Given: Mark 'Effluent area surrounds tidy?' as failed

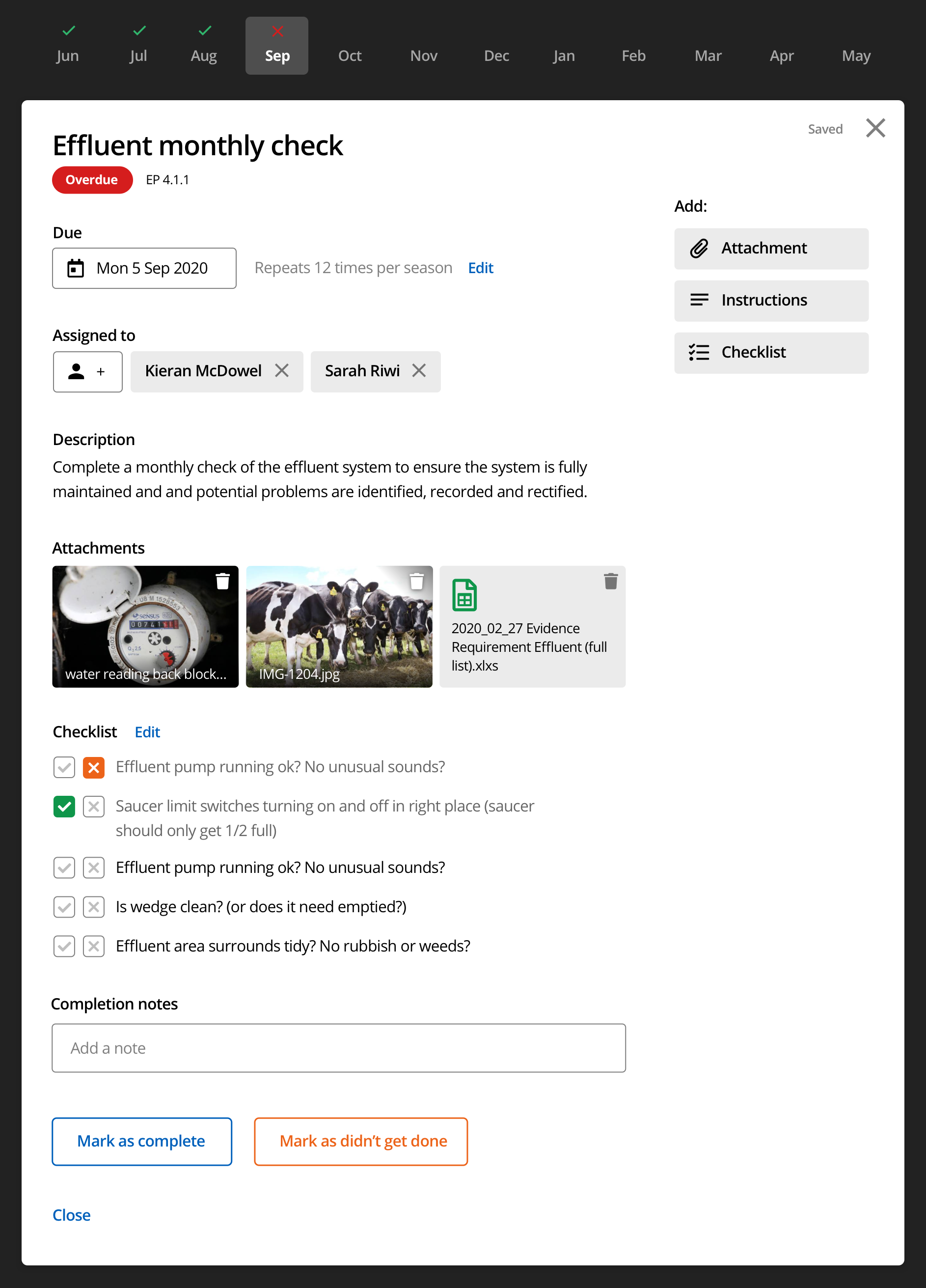Looking at the screenshot, I should pos(94,946).
